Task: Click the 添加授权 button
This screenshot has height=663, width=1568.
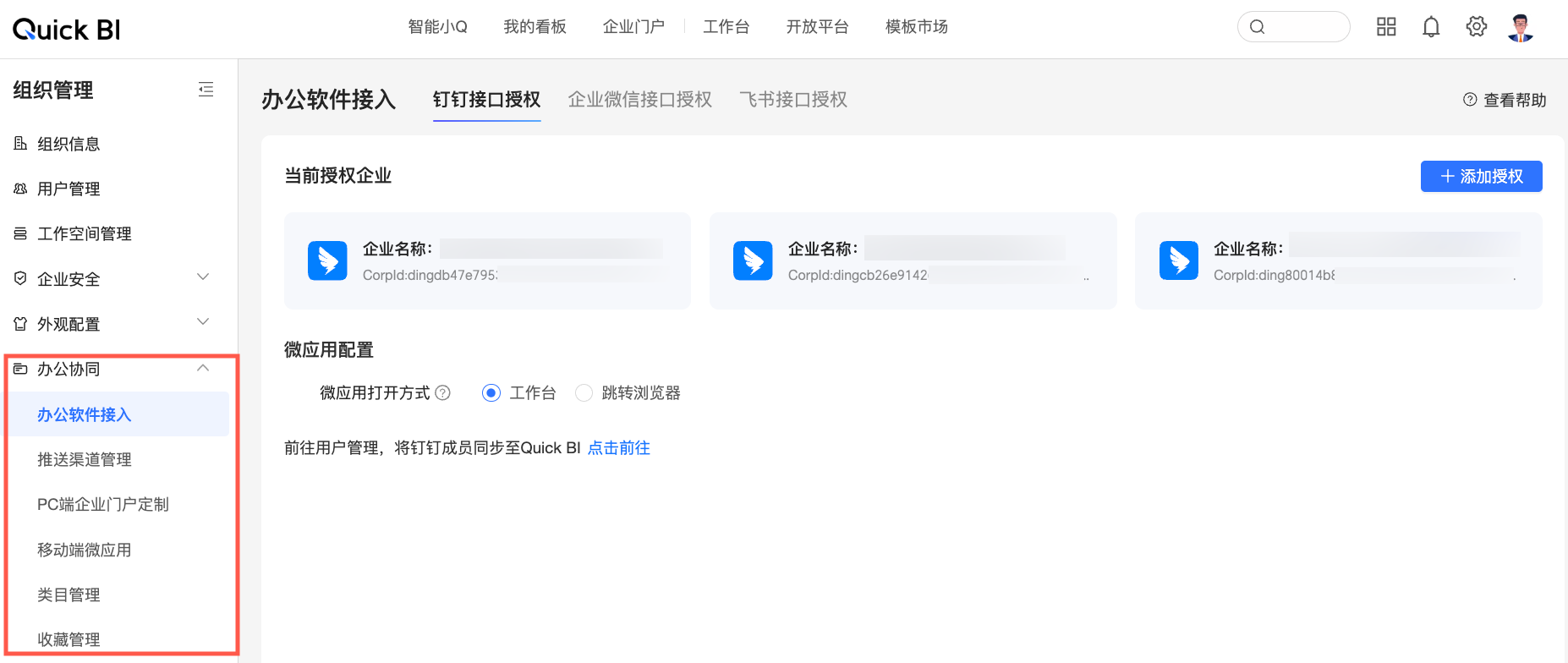Action: coord(1482,176)
